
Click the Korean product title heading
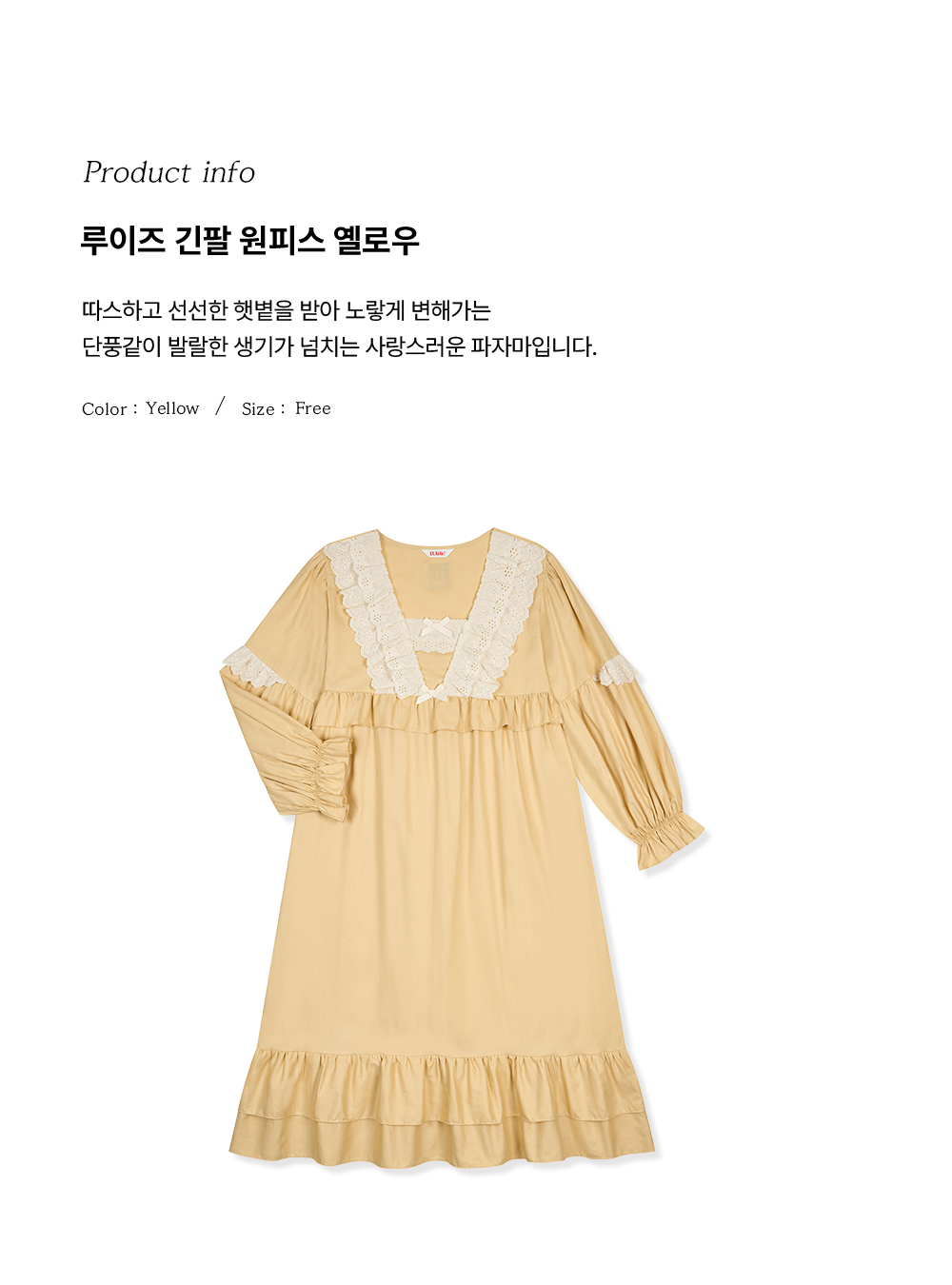click(250, 240)
